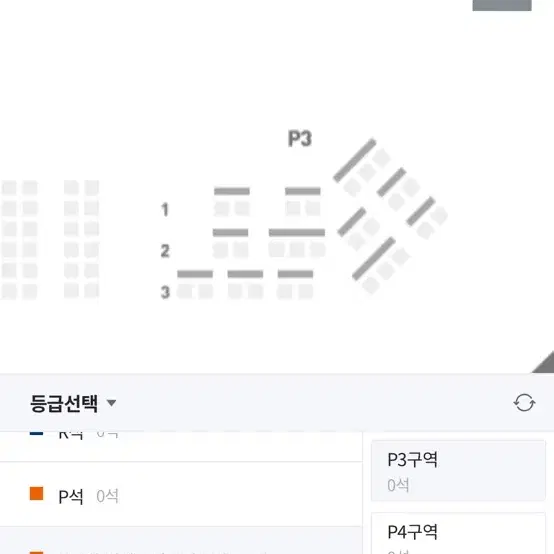554x554 pixels.
Task: Click the gray triangle corner of the seat map
Action: point(544,363)
